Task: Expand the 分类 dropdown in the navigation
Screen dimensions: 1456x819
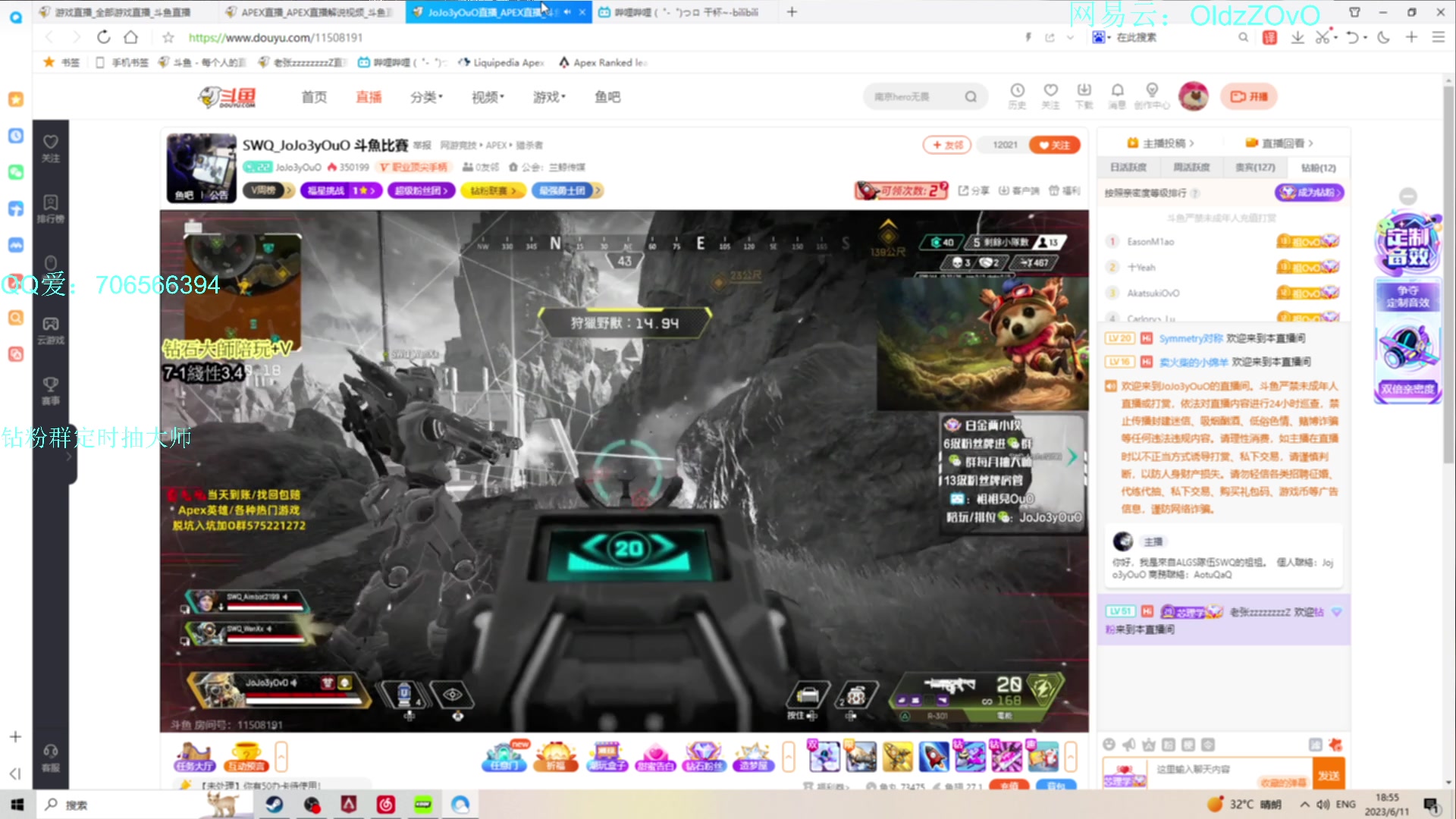Action: click(426, 97)
